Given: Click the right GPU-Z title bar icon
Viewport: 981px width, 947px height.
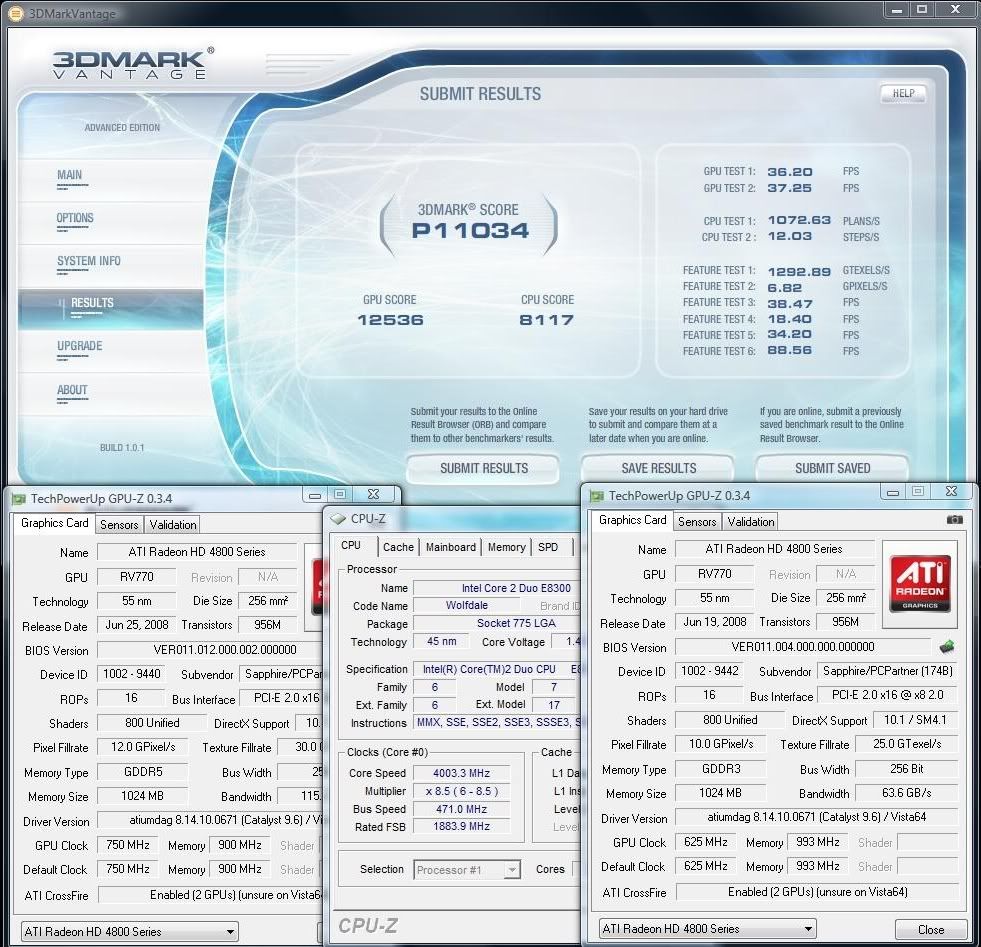Looking at the screenshot, I should [x=596, y=495].
